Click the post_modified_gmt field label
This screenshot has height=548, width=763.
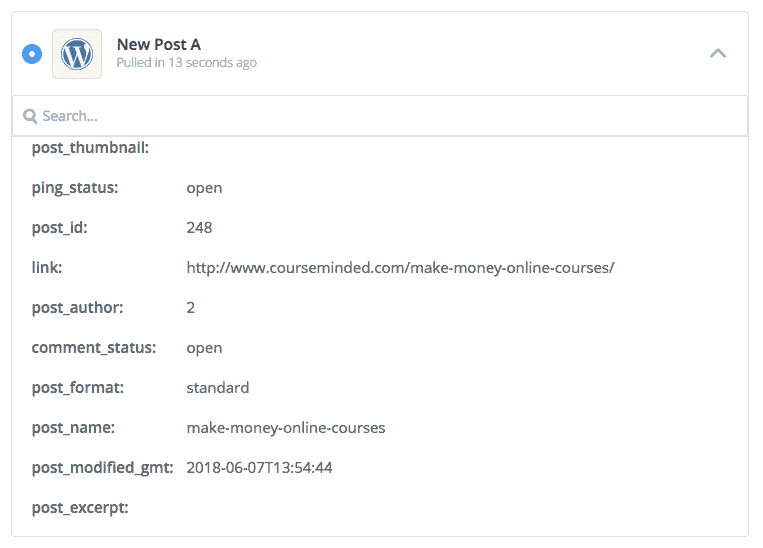click(x=102, y=468)
